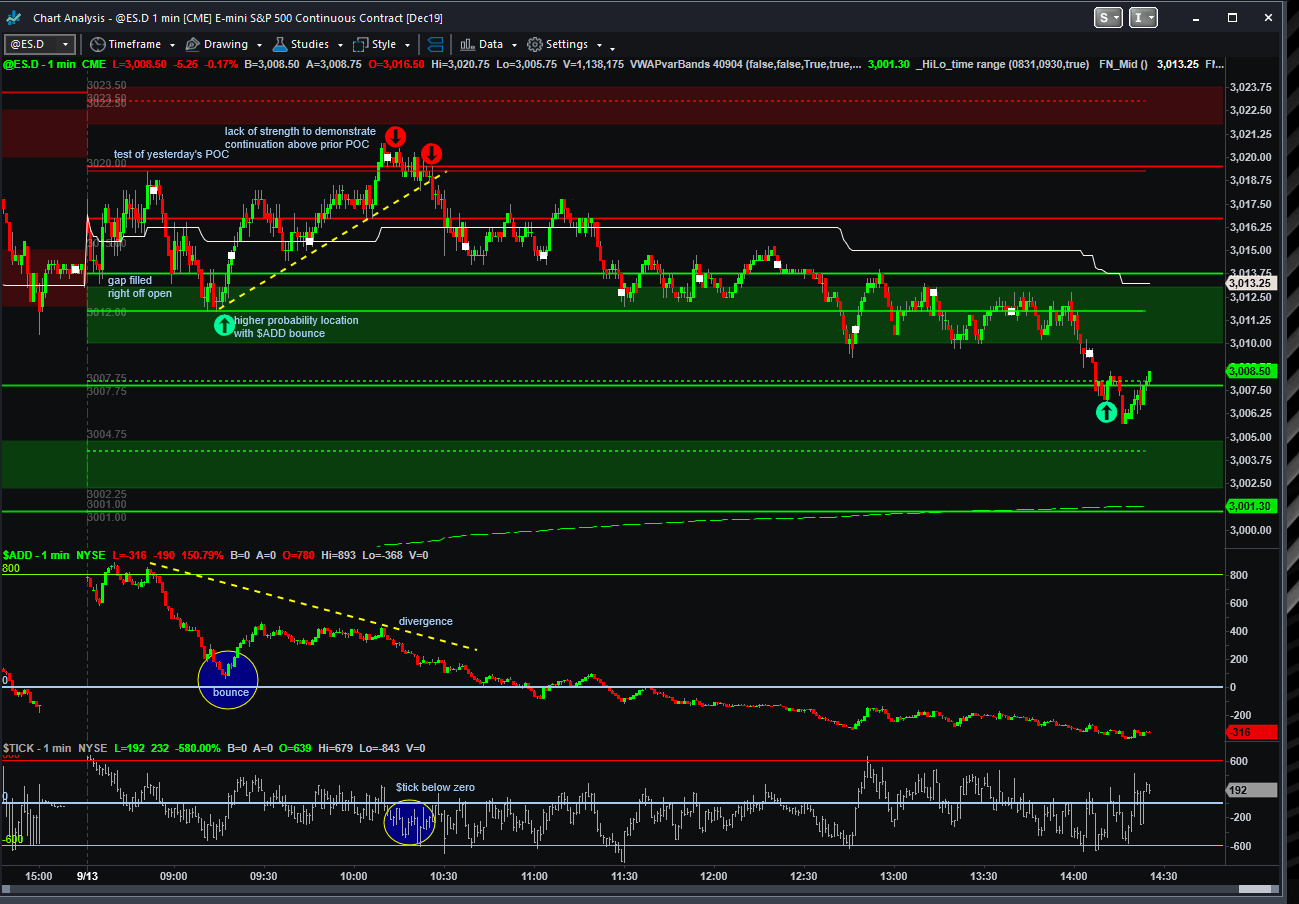This screenshot has width=1299, height=904.
Task: Click the 'lack of strength to demonstrate' annotation
Action: tap(300, 131)
